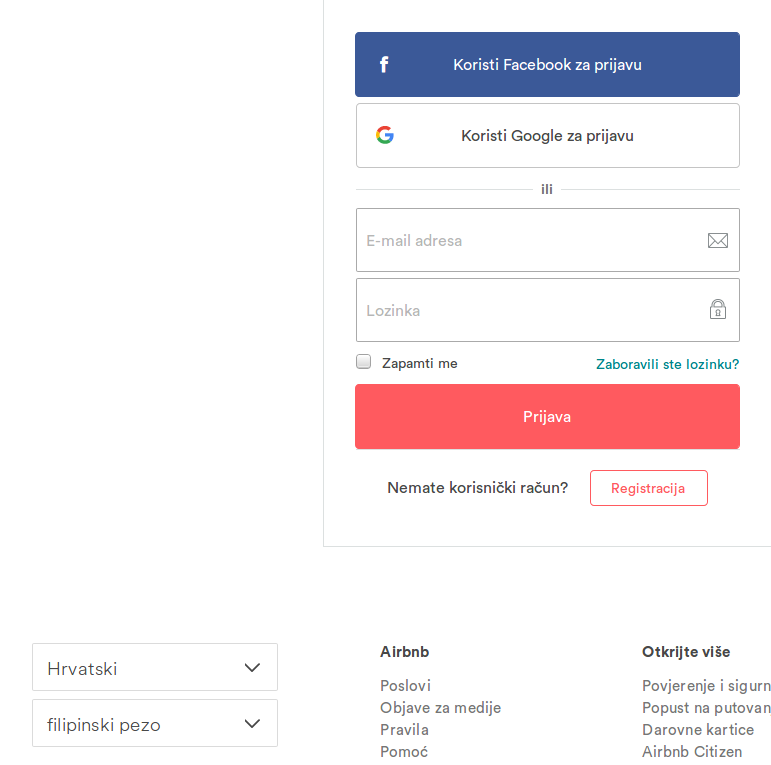Toggle the Zapamti me checkbox
The height and width of the screenshot is (765, 771).
tap(364, 362)
